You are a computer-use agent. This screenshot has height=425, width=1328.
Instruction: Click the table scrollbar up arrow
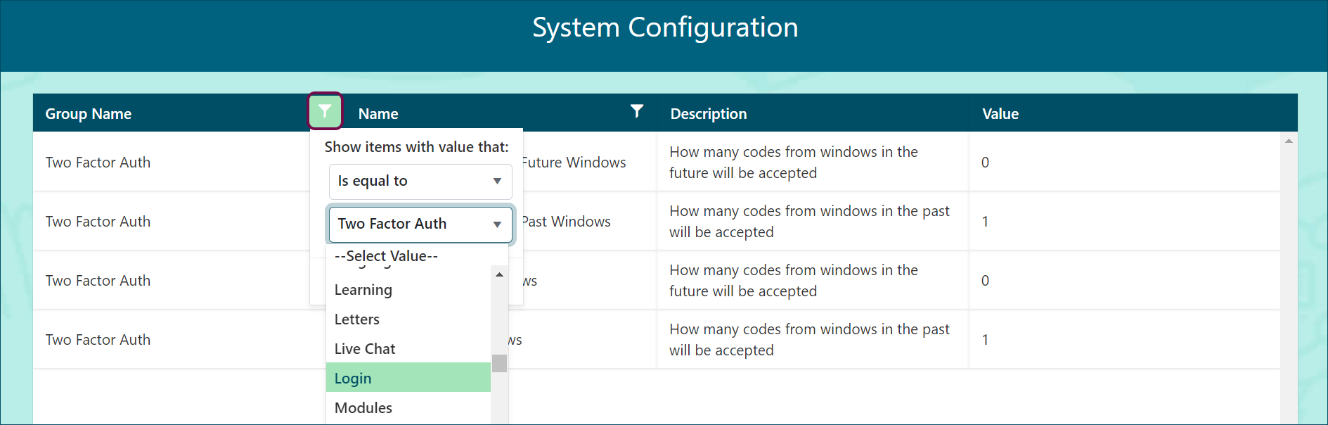pos(1288,140)
